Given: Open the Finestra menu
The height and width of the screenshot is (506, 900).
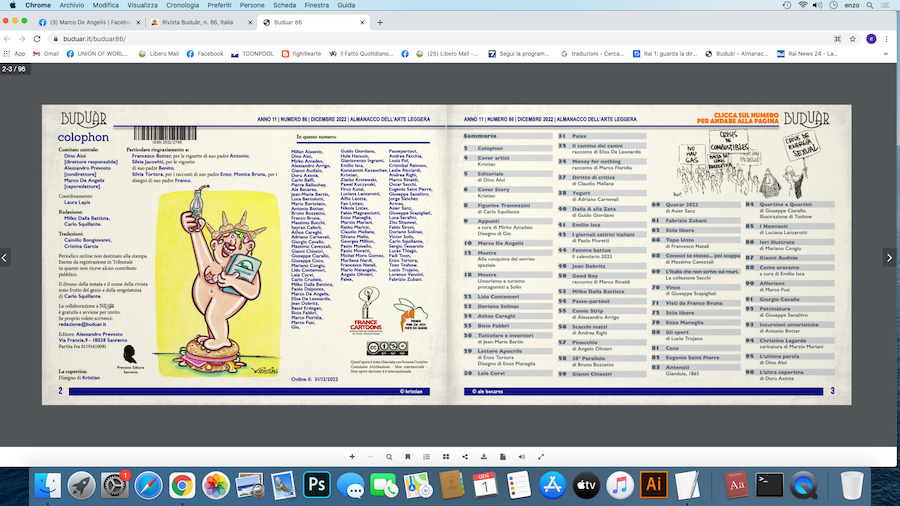Looking at the screenshot, I should 316,5.
